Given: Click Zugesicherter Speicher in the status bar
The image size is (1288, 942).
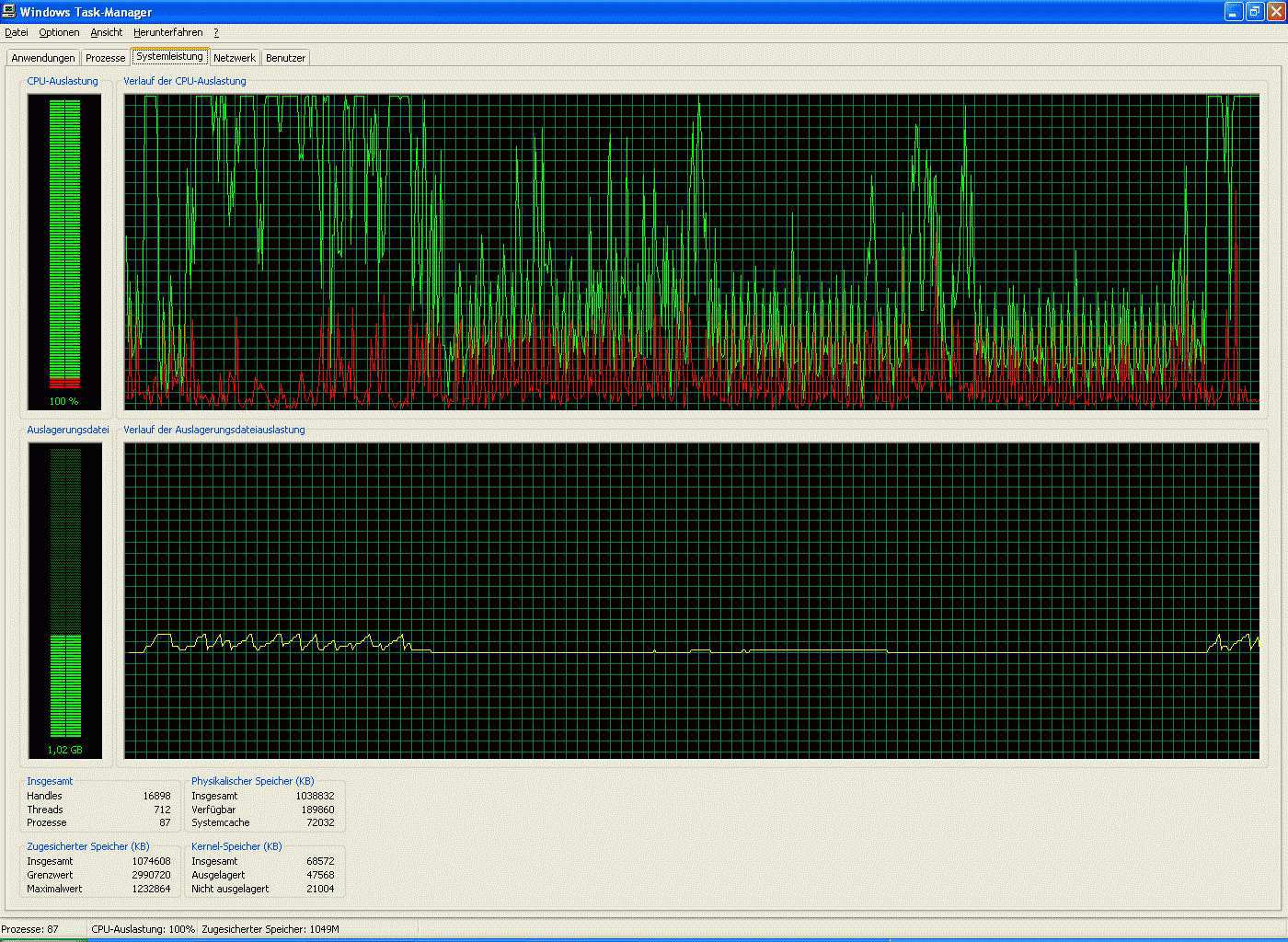Looking at the screenshot, I should [x=270, y=929].
